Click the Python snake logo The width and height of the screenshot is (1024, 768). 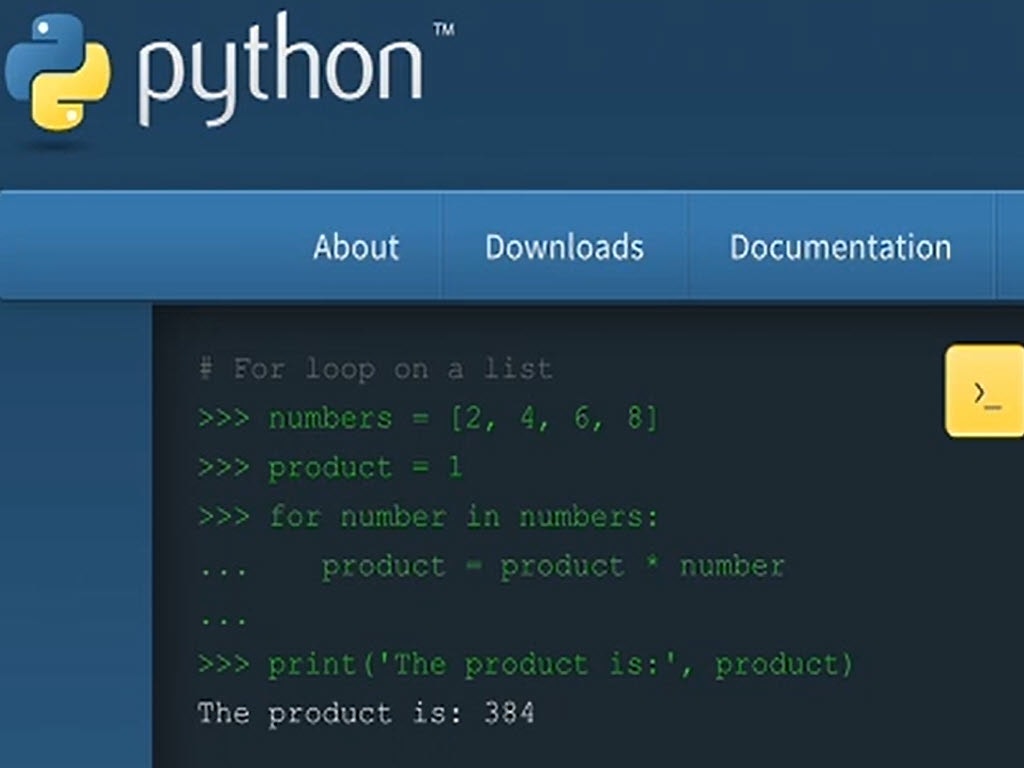click(58, 72)
